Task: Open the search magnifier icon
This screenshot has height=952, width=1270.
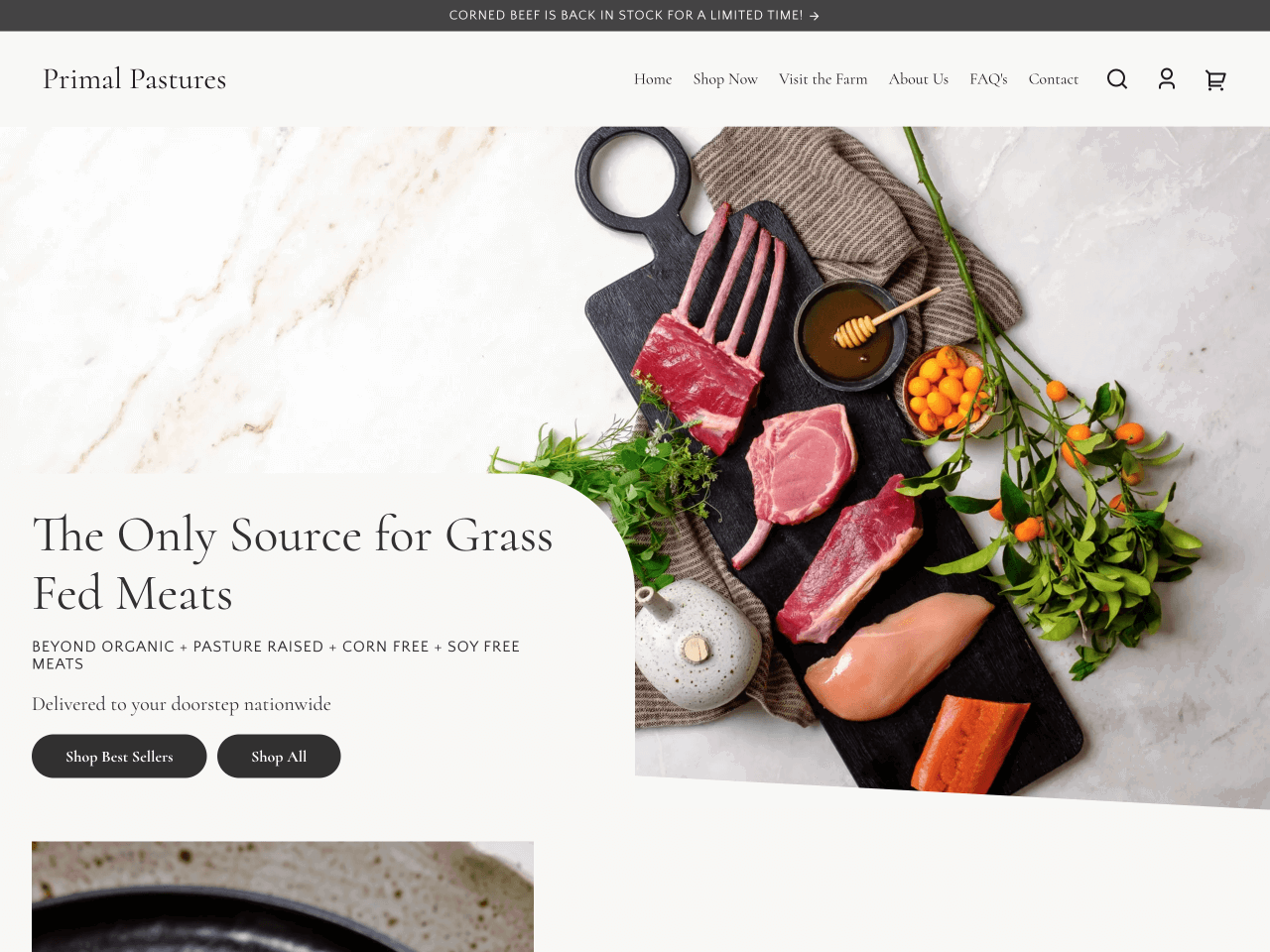Action: pos(1117,79)
